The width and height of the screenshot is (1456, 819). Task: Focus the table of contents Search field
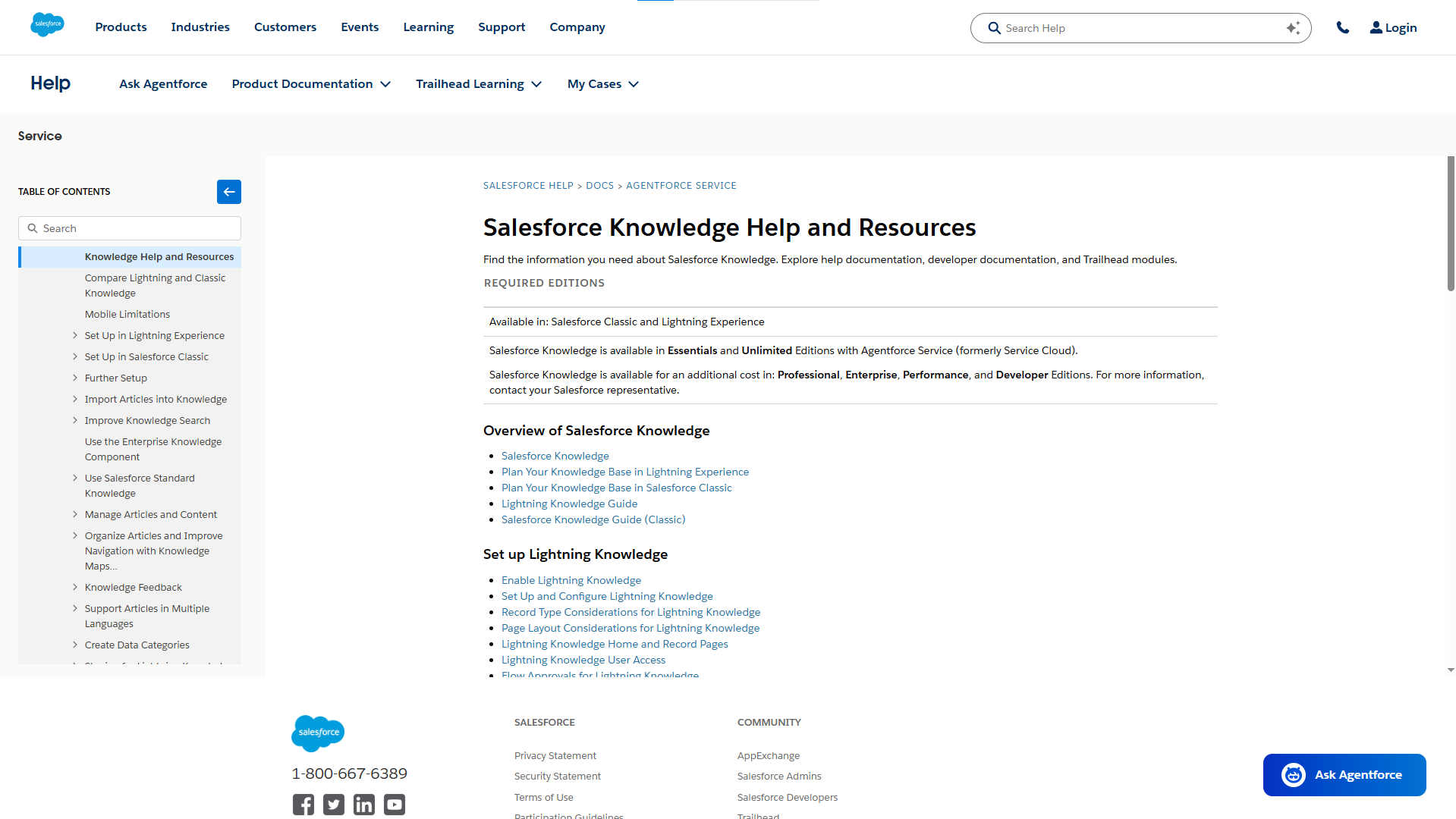(130, 228)
